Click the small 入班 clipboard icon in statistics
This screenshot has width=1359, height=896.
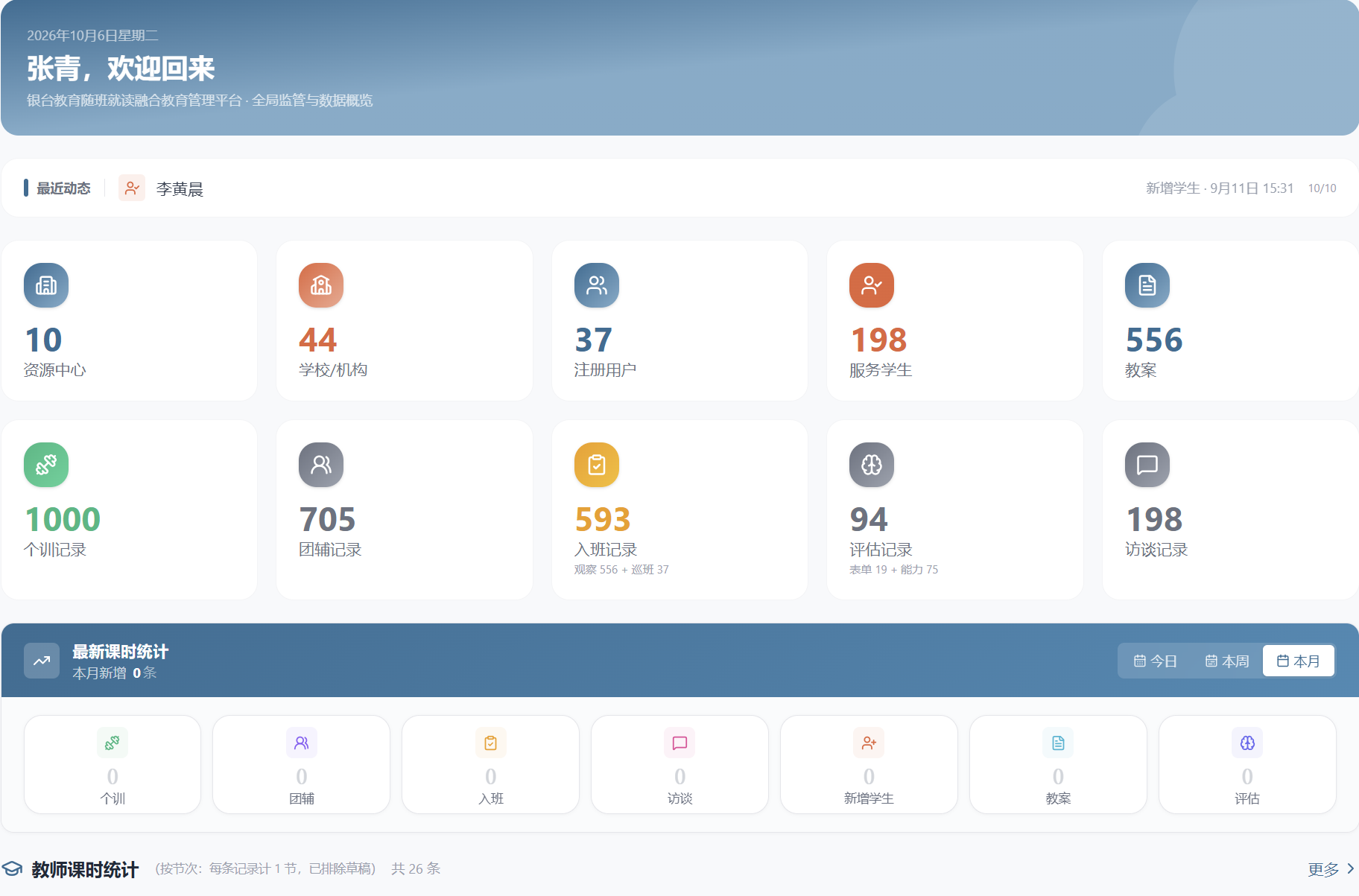491,743
